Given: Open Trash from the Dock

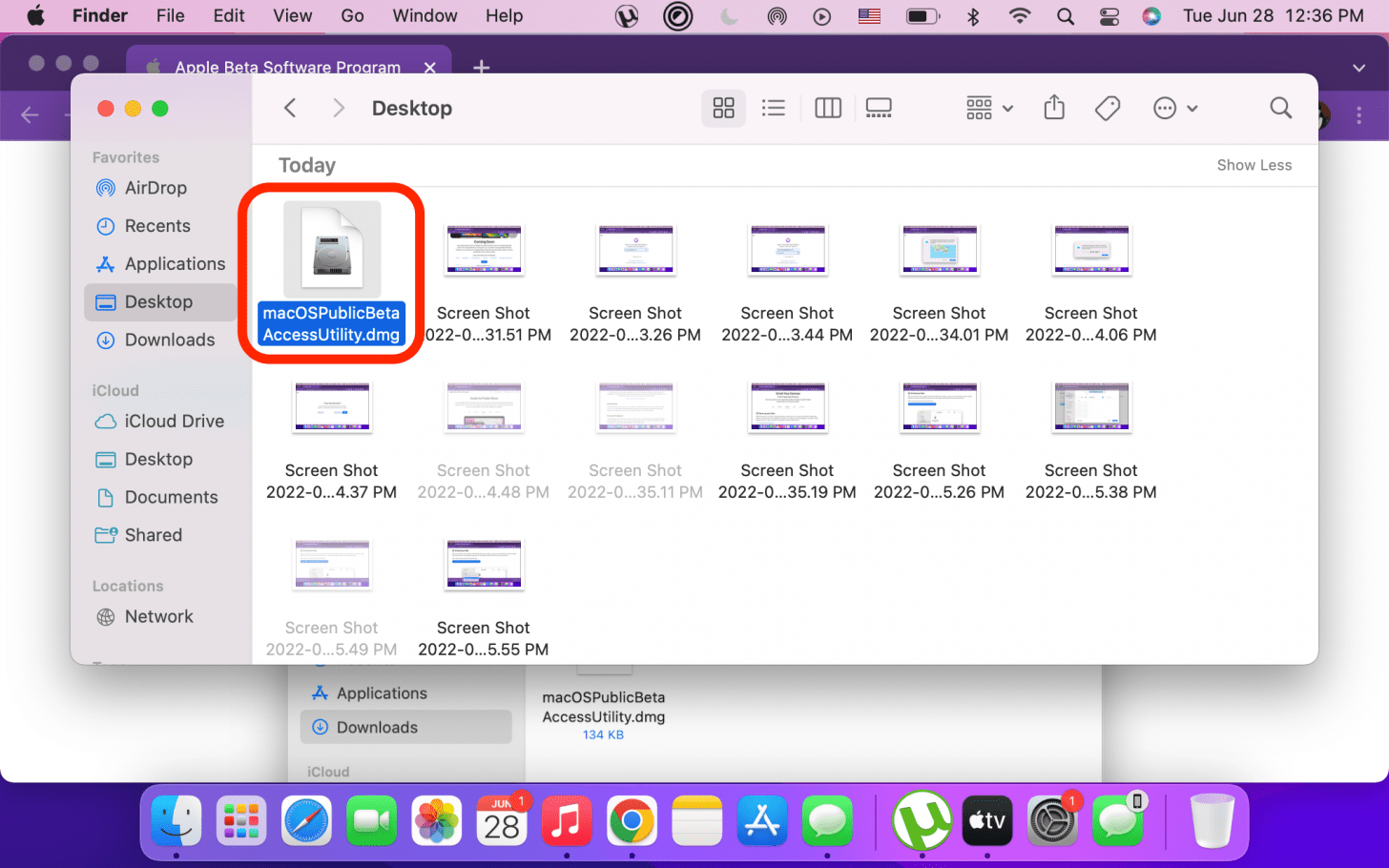Looking at the screenshot, I should click(x=1213, y=820).
